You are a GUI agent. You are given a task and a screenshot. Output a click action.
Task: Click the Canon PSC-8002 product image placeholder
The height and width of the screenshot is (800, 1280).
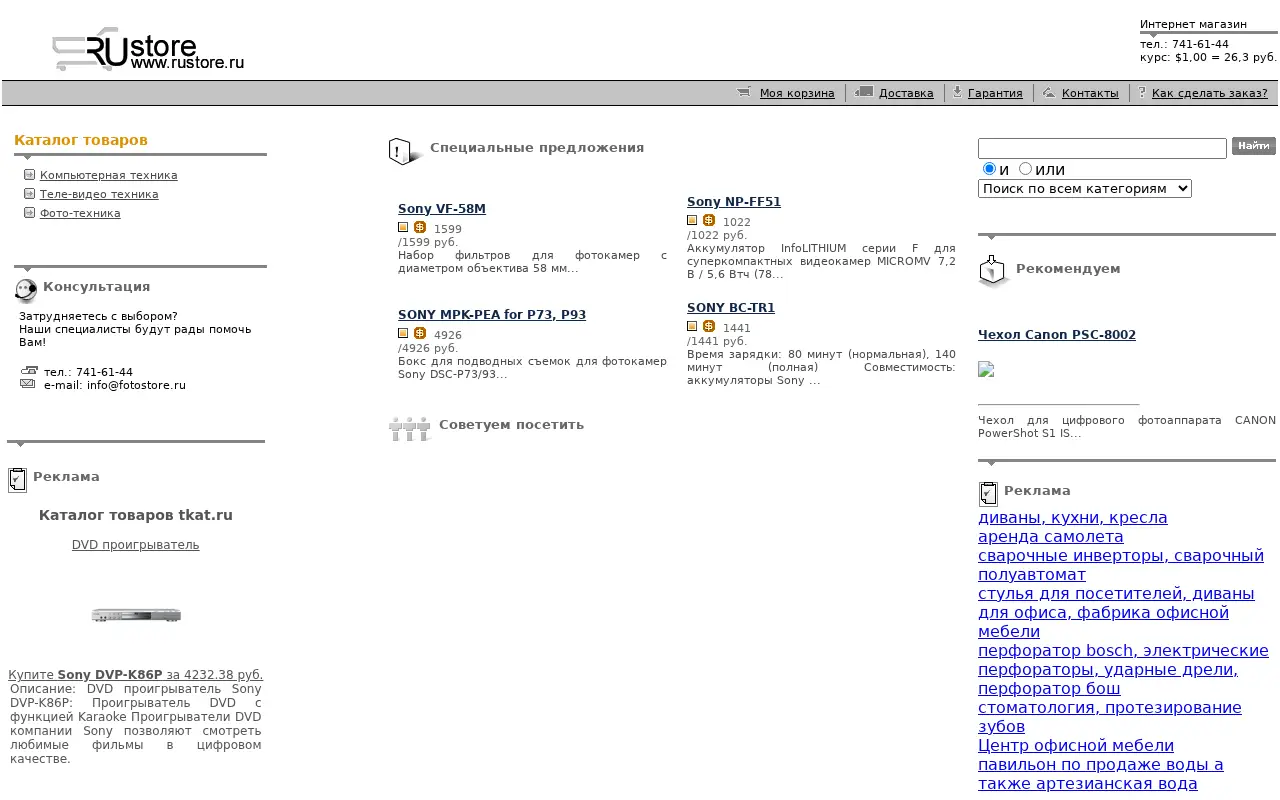[x=986, y=369]
